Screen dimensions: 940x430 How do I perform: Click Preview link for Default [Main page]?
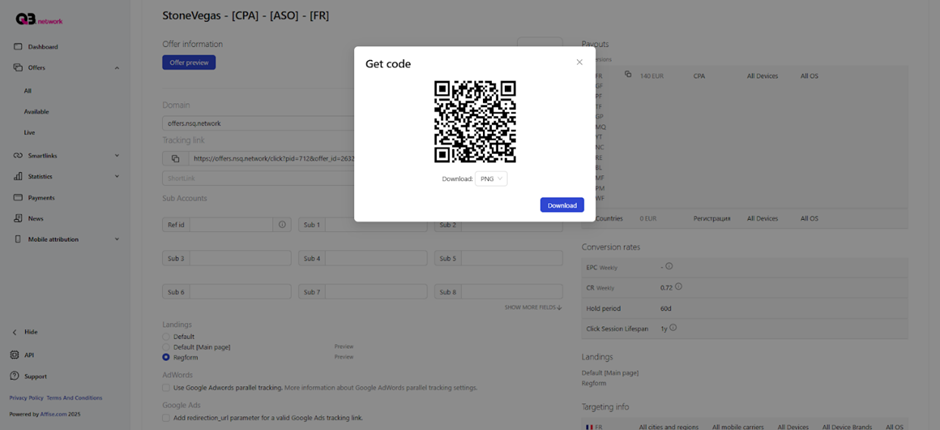pyautogui.click(x=344, y=347)
